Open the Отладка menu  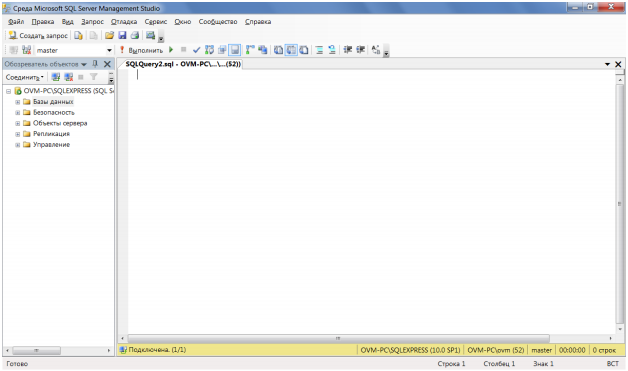point(124,22)
